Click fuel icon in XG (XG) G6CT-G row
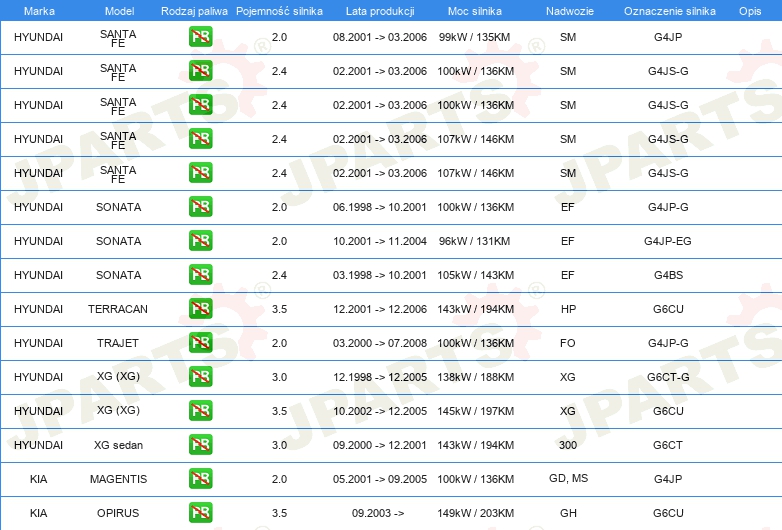The image size is (782, 530). 200,376
